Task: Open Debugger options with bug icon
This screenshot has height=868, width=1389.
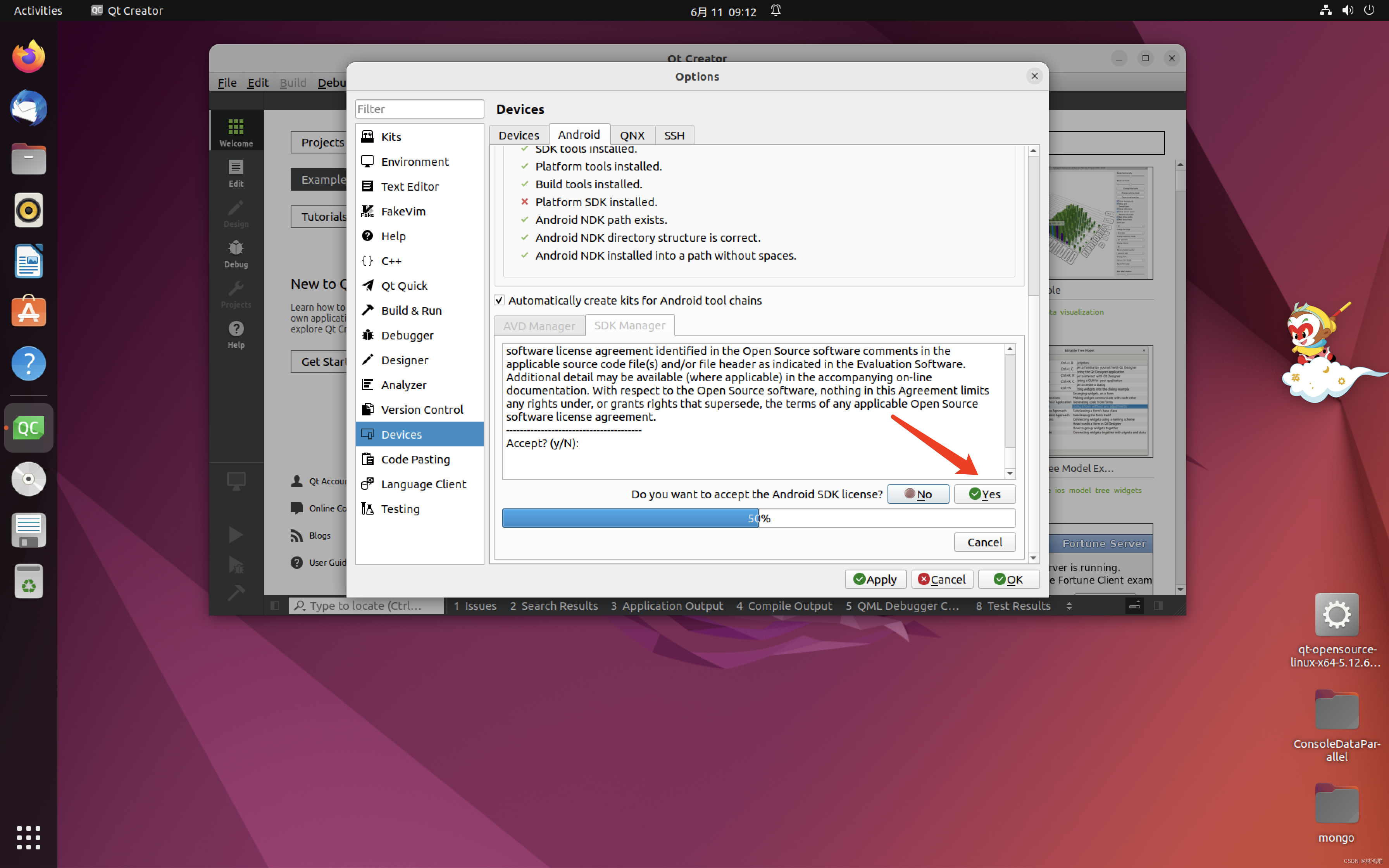Action: (407, 335)
